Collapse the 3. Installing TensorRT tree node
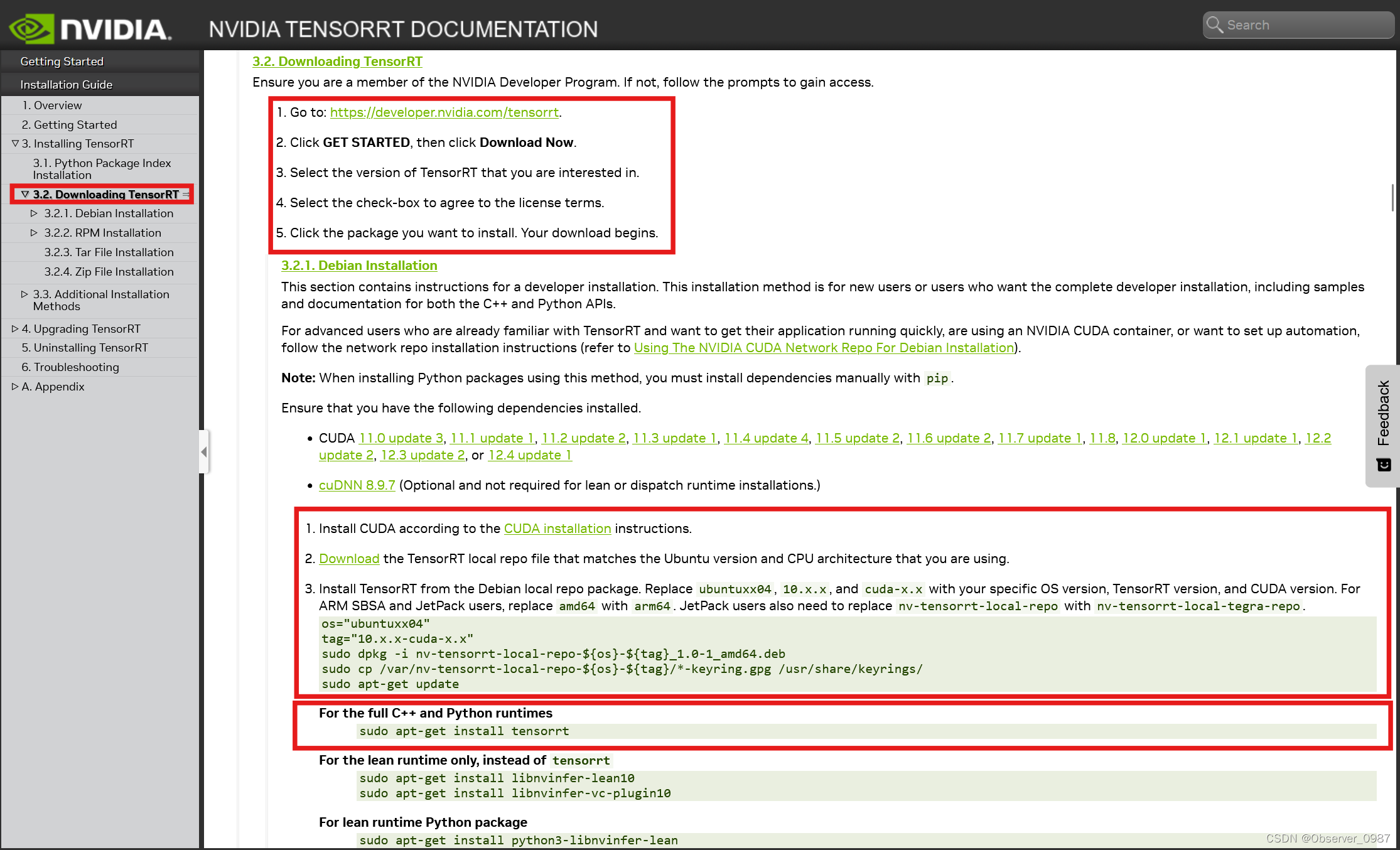Screen dimensions: 1400x850 (x=15, y=144)
